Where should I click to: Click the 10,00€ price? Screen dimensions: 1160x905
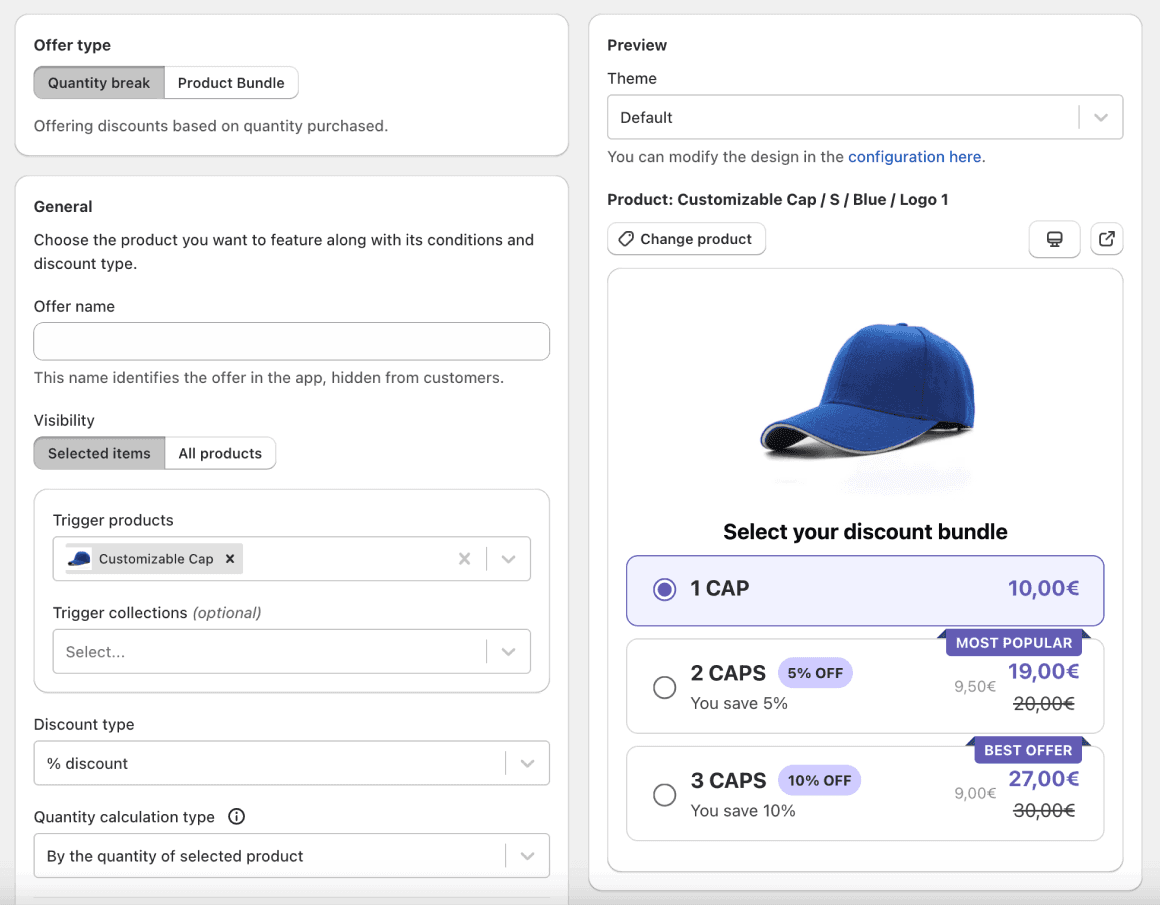tap(1043, 588)
